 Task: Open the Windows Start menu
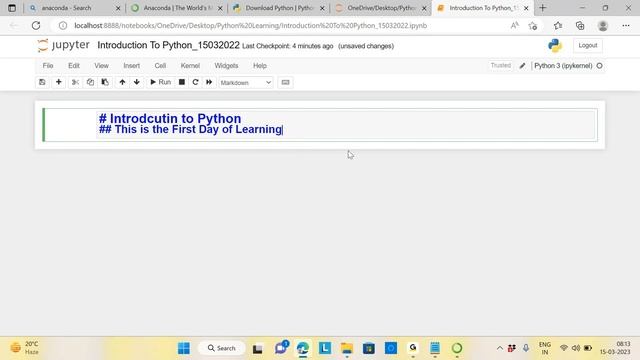point(184,348)
